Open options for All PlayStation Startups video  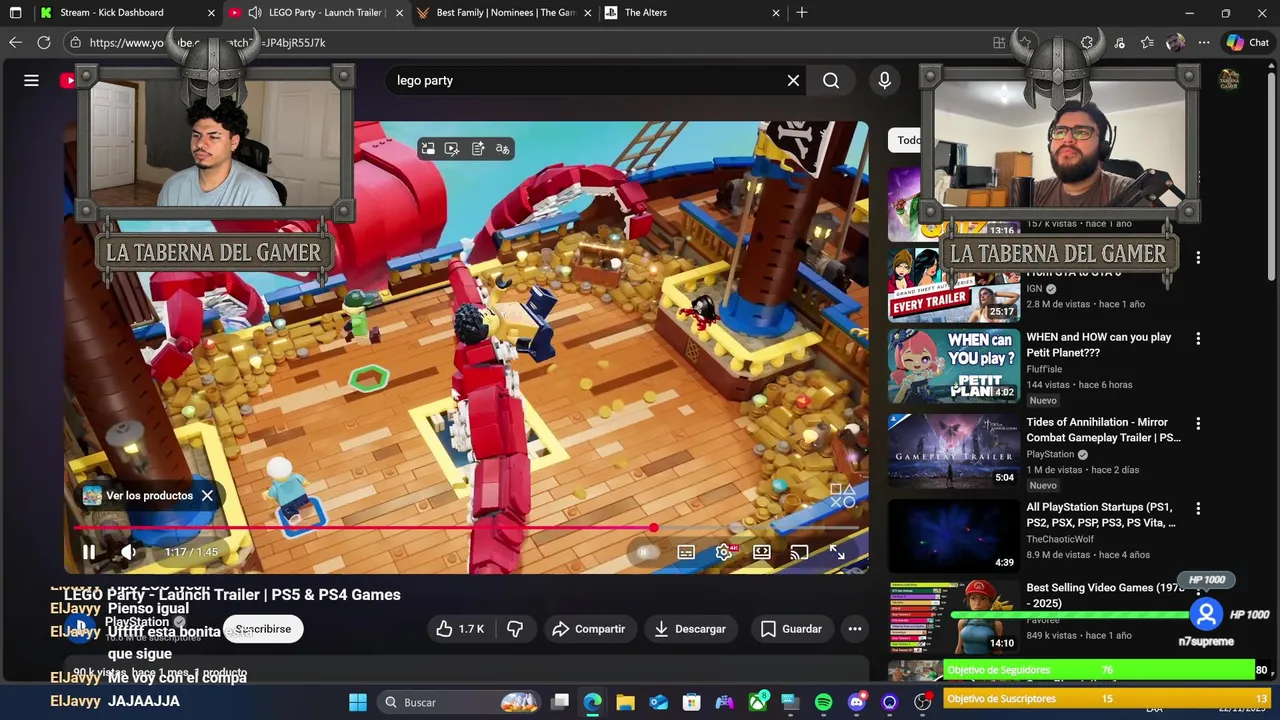(1198, 509)
